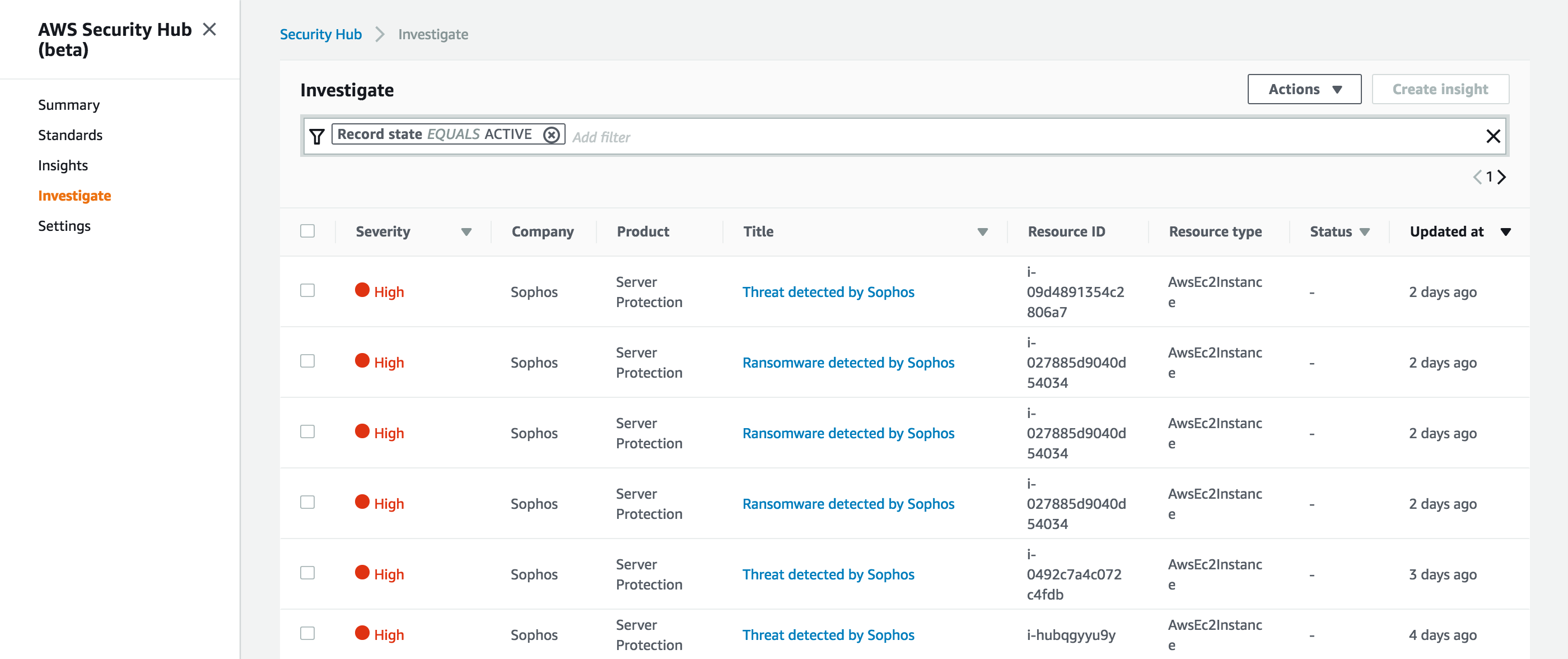Click the Create insight button
The image size is (1568, 659).
pyautogui.click(x=1440, y=90)
